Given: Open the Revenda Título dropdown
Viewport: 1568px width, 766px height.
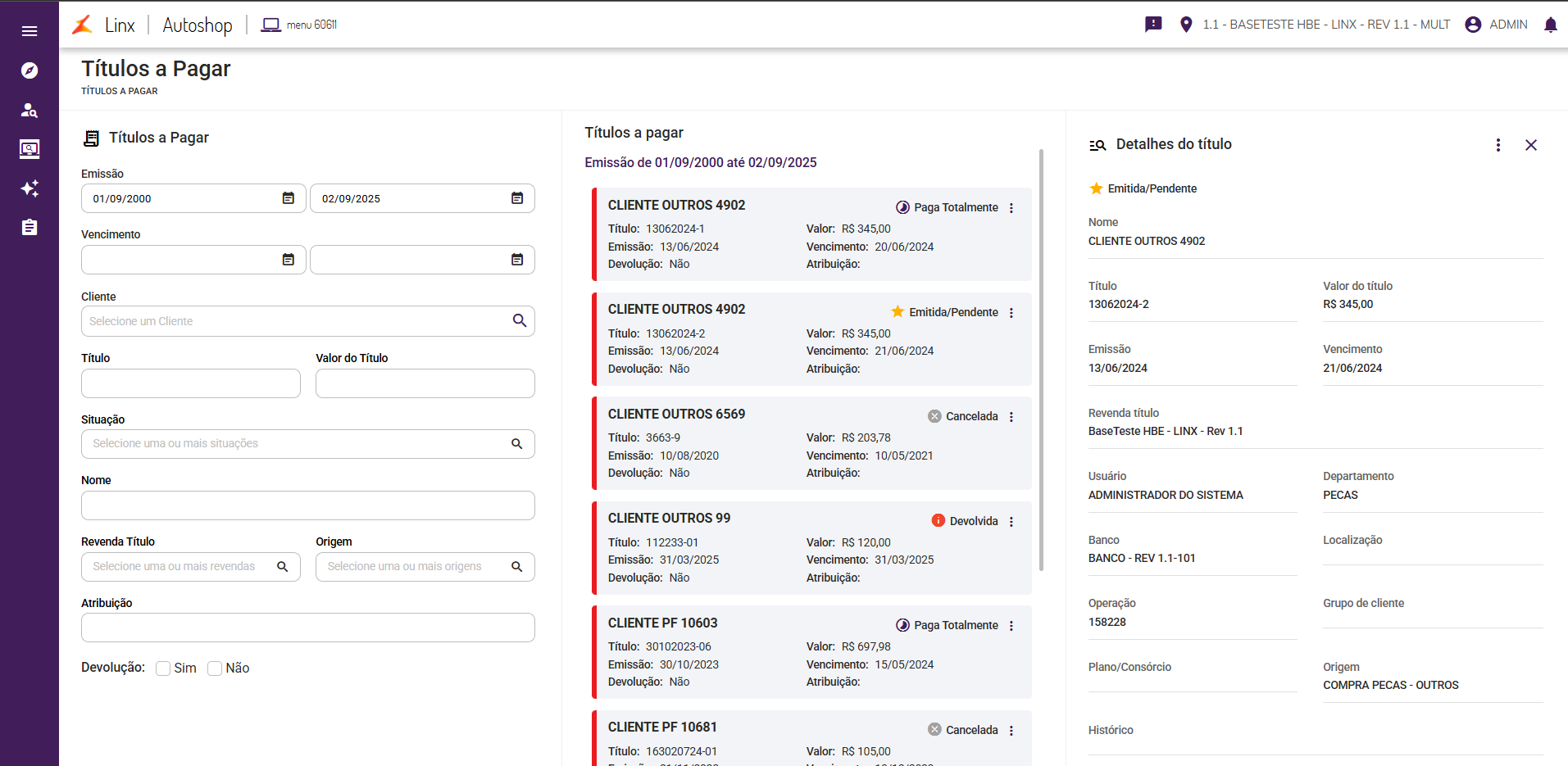Looking at the screenshot, I should pos(190,567).
